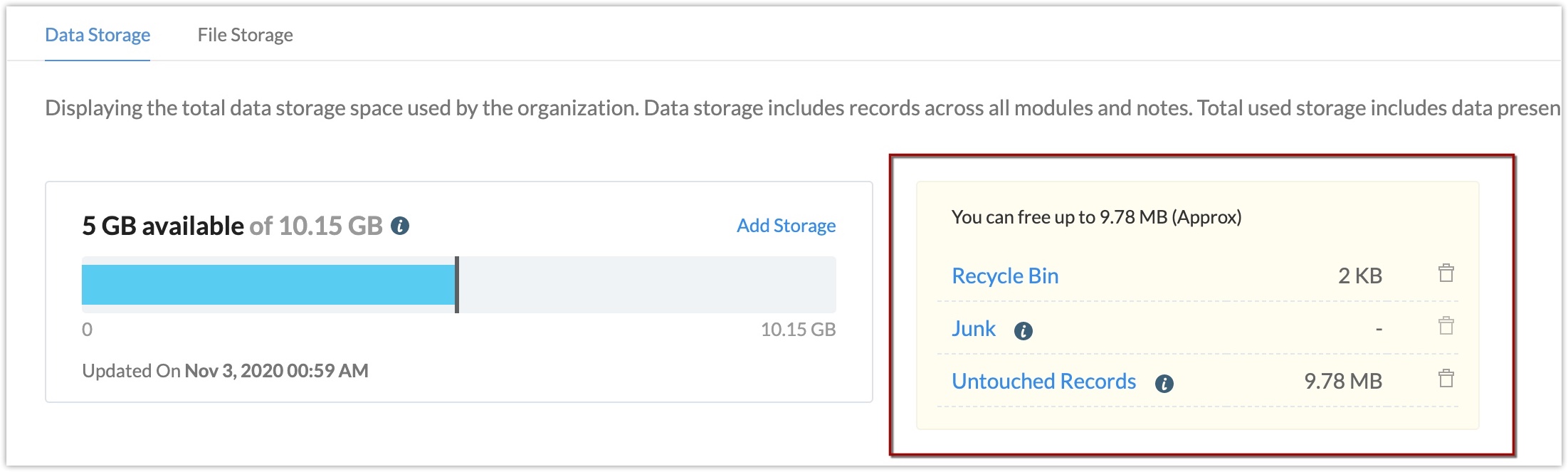
Task: Click the Updated On Nov 3 timestamp
Action: pyautogui.click(x=225, y=370)
